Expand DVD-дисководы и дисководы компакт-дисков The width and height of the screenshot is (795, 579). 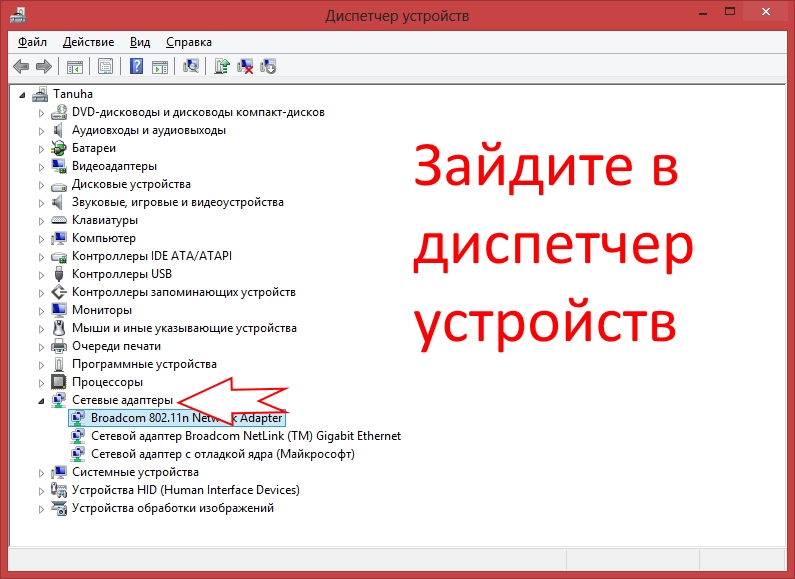pos(41,113)
